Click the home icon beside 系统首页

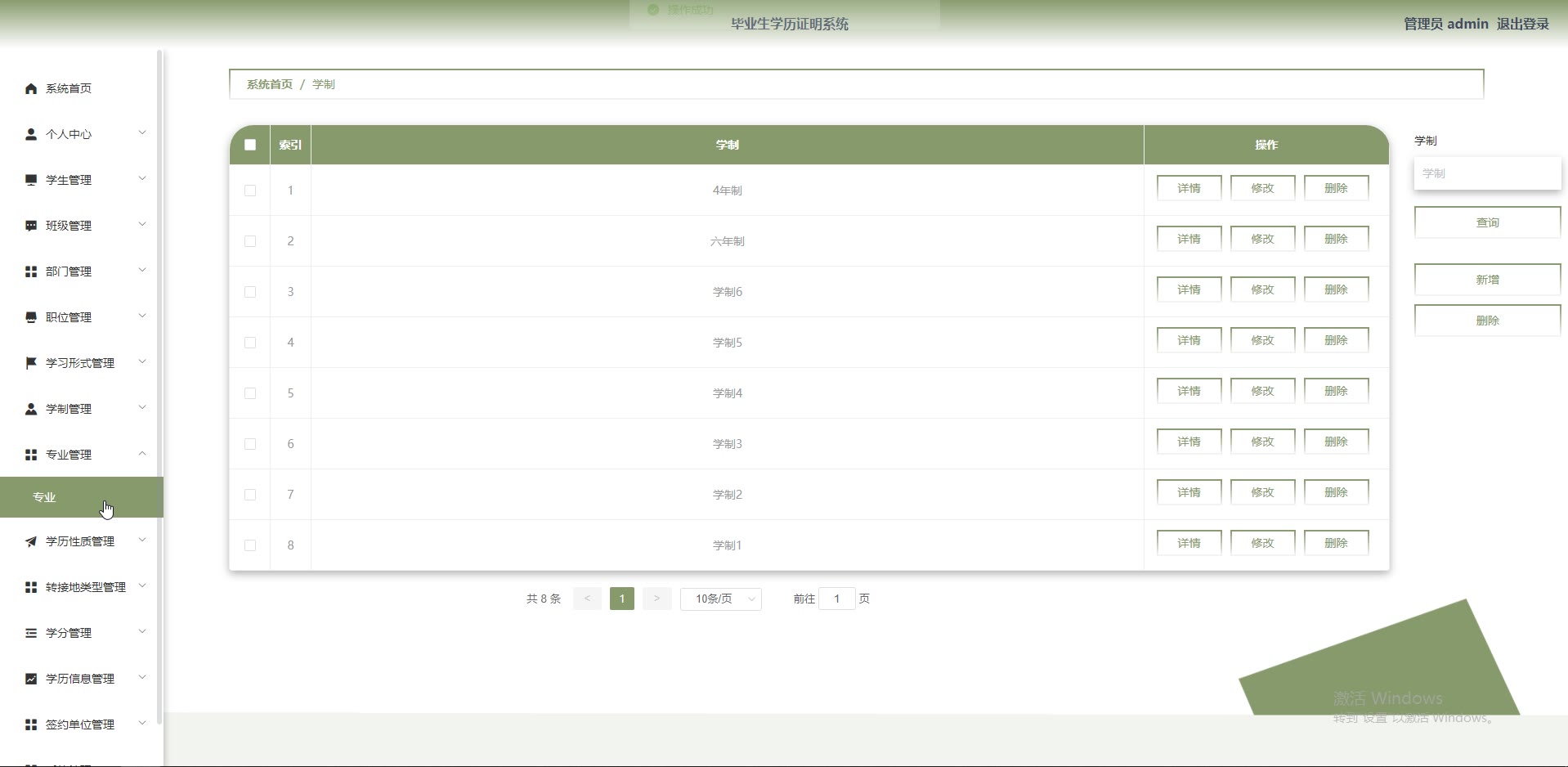click(x=31, y=88)
